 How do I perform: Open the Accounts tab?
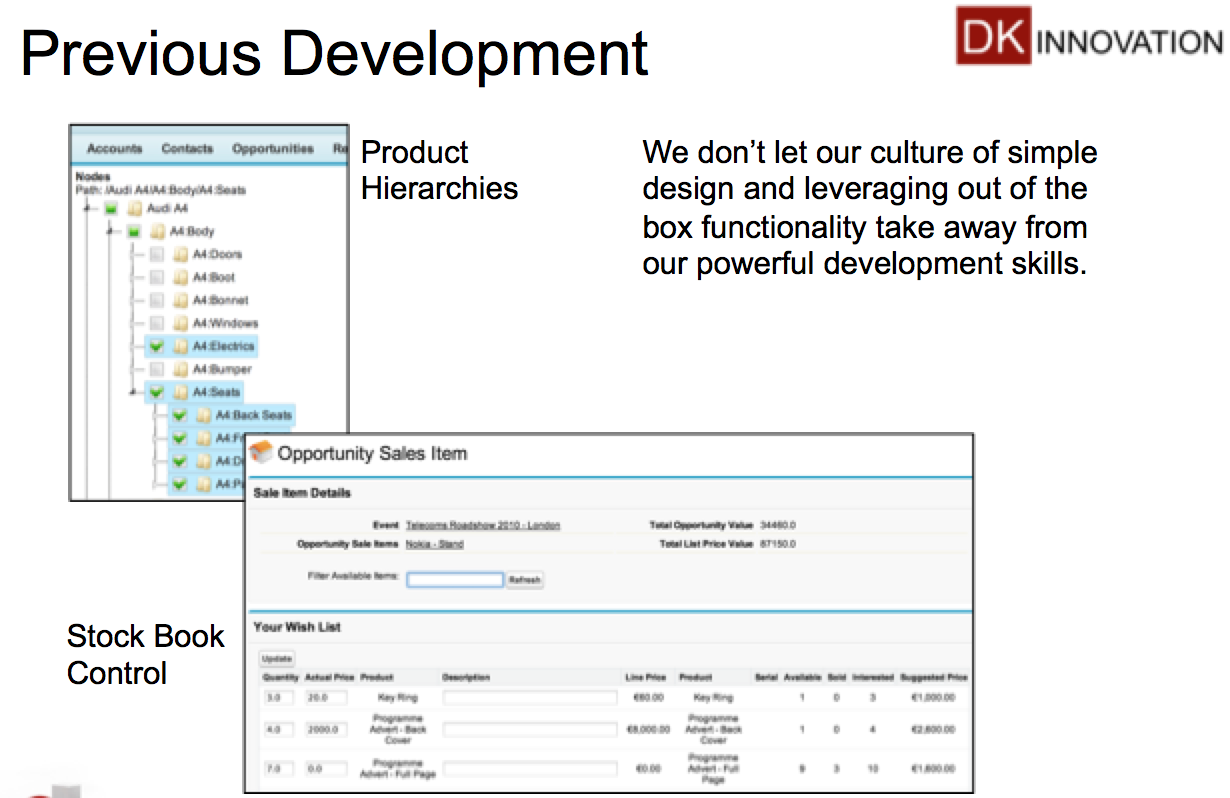pos(115,149)
